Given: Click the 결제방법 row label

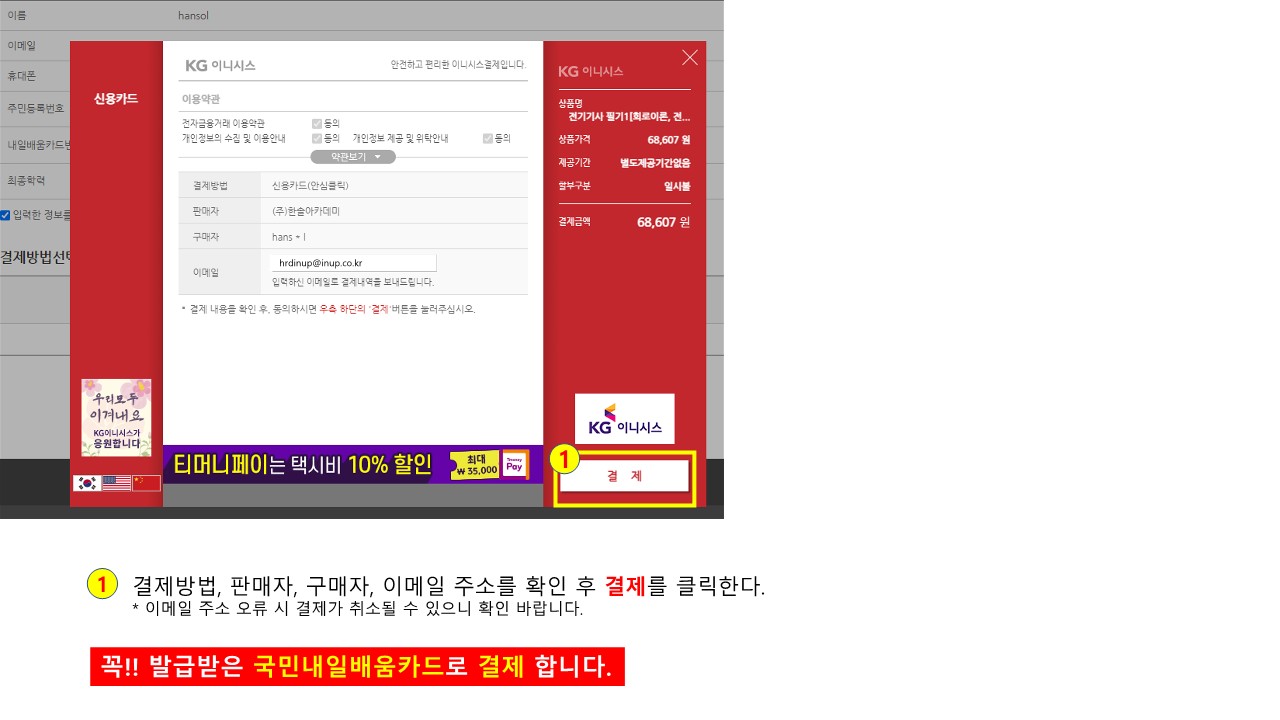Looking at the screenshot, I should click(x=210, y=186).
